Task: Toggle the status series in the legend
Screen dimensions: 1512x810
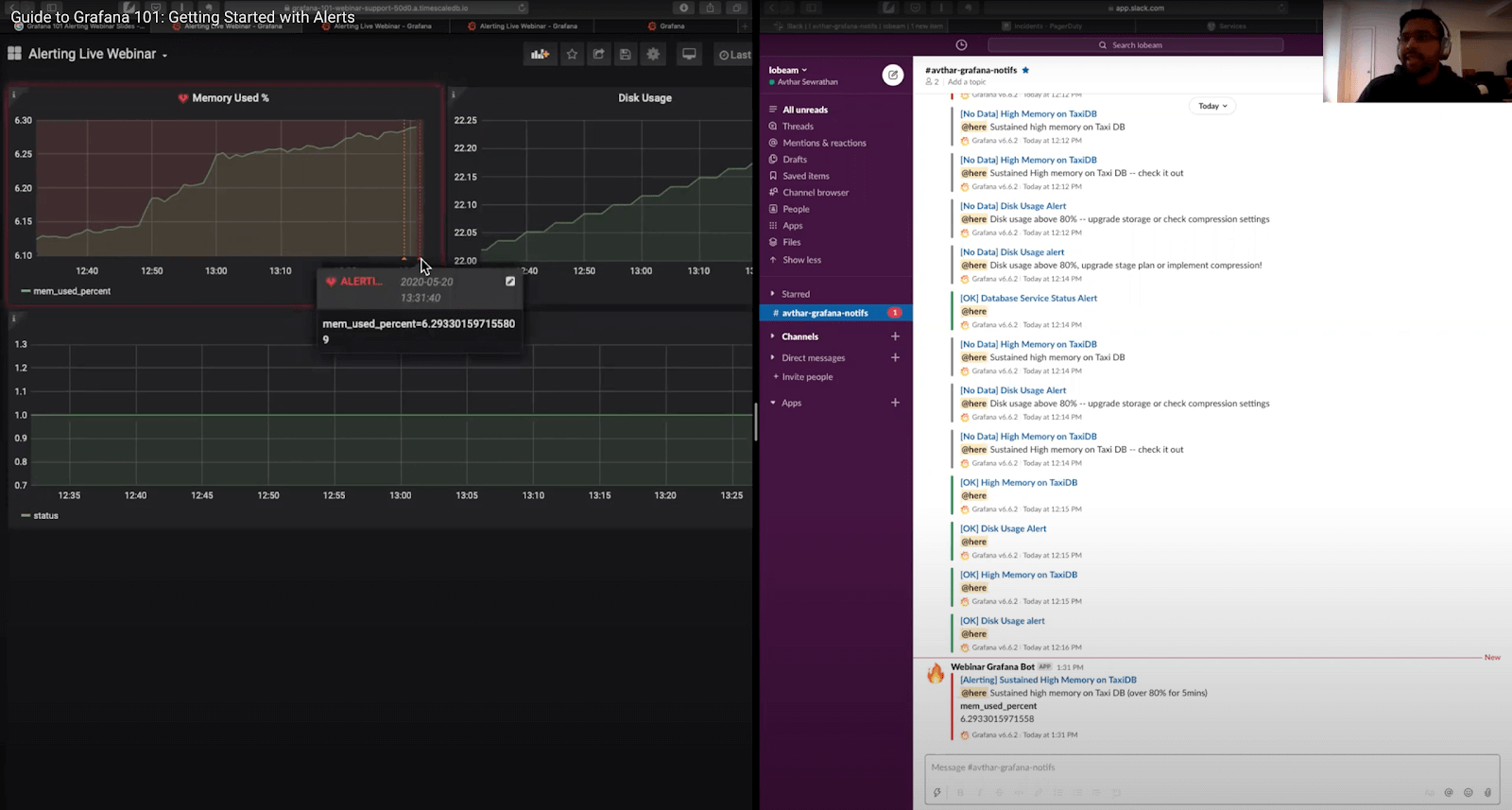Action: point(45,516)
